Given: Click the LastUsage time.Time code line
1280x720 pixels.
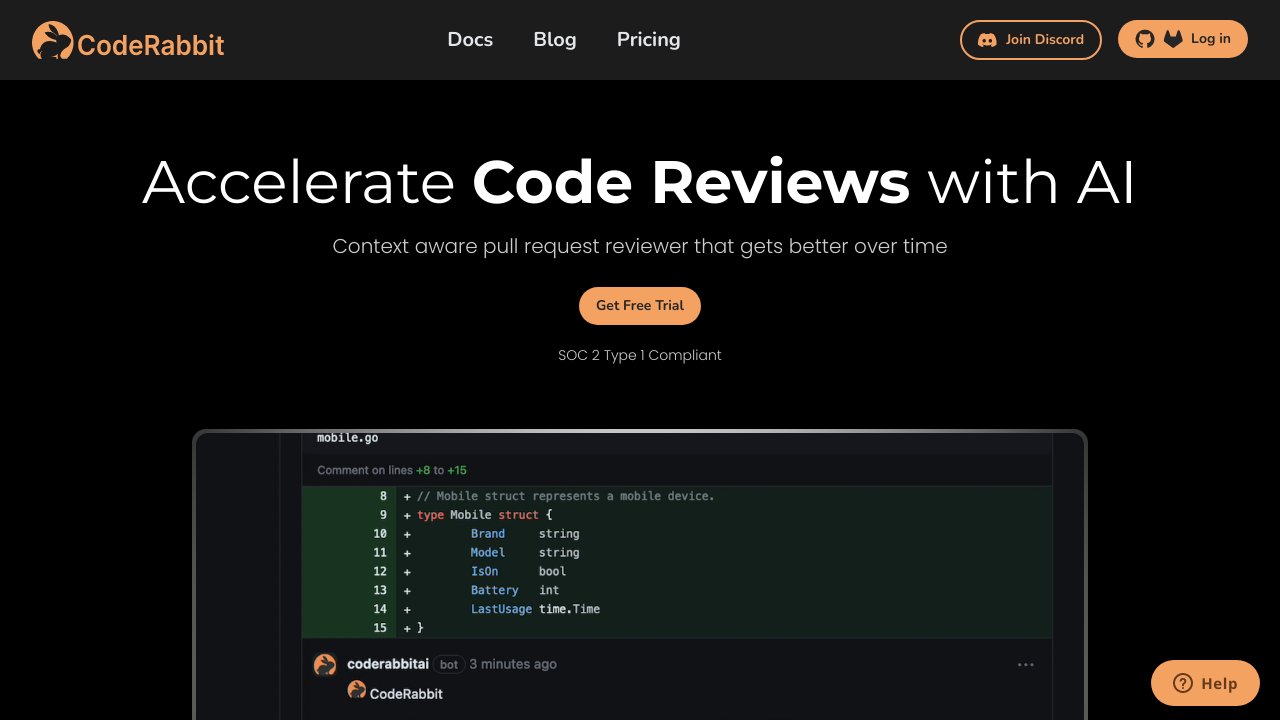Looking at the screenshot, I should tap(676, 609).
